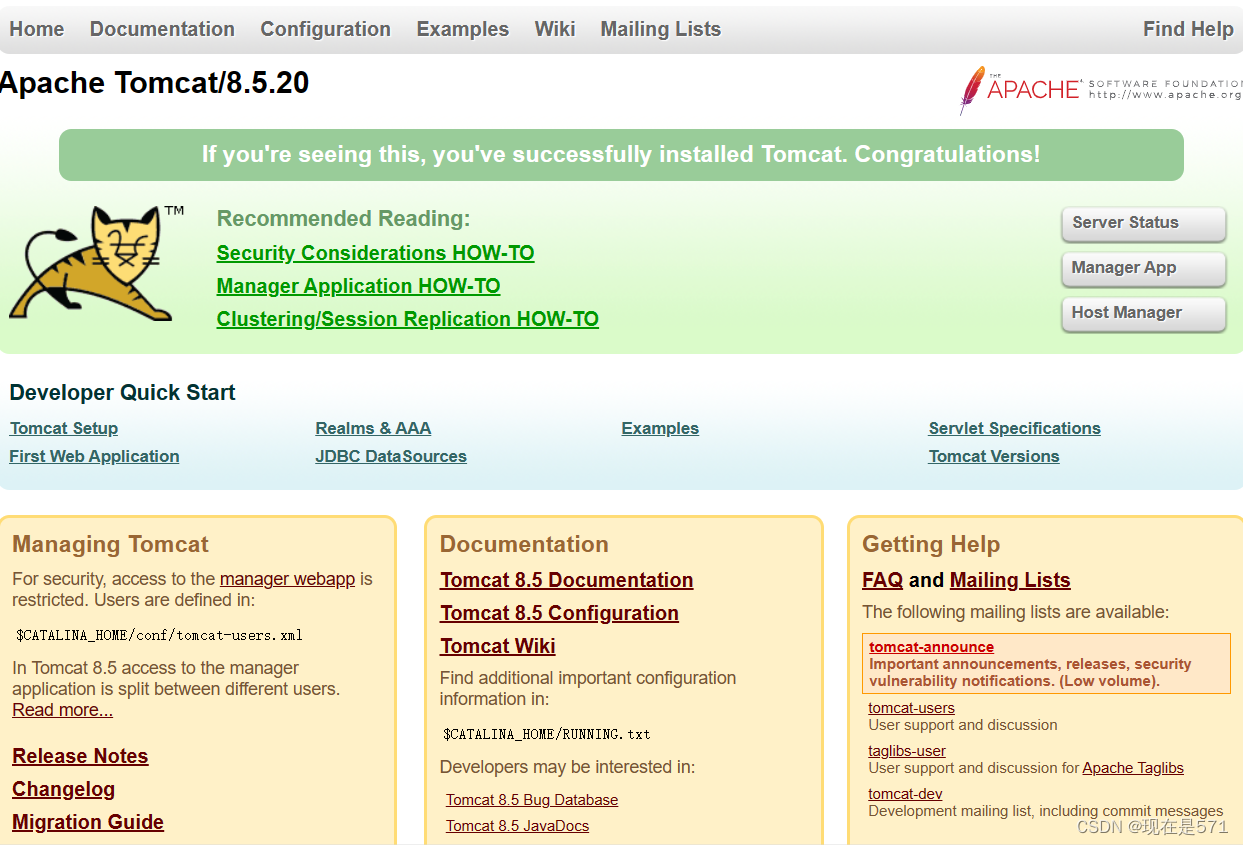Open the Documentation nav item
This screenshot has height=845, width=1243.
(x=162, y=29)
